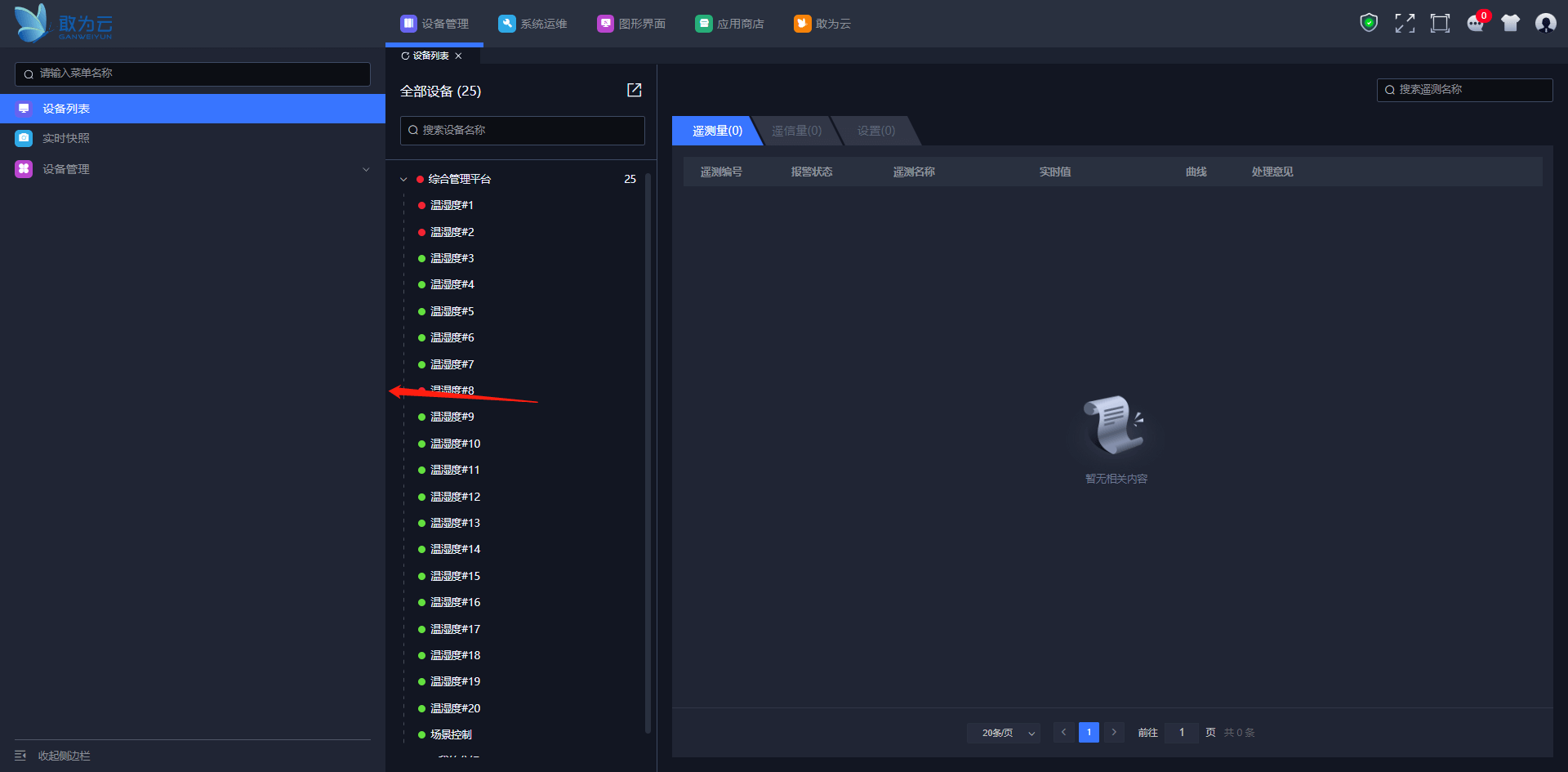Screen dimensions: 1568x772
Task: Click the 收起侧边栏 collapse icon
Action: (20, 756)
